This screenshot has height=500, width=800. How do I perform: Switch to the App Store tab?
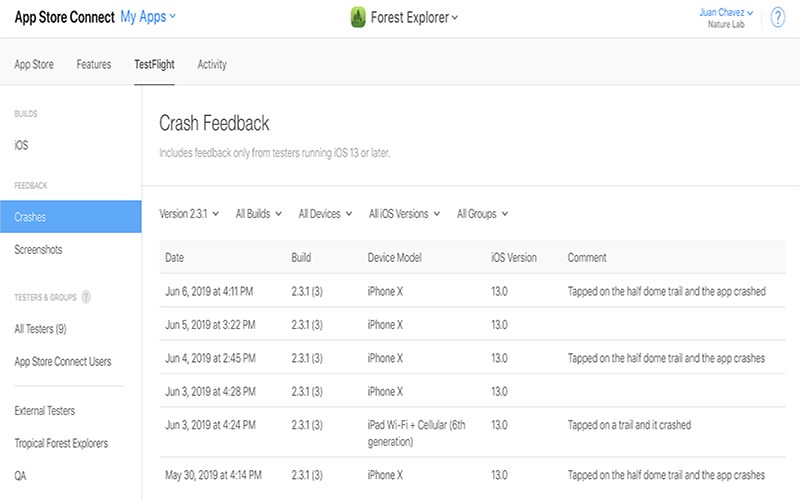tap(34, 64)
